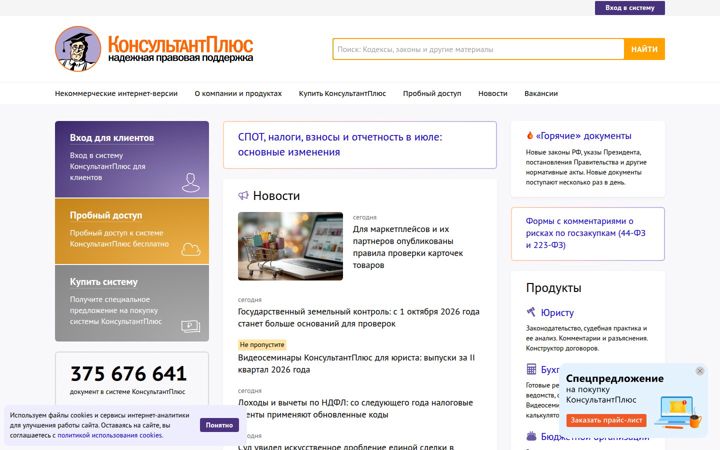
Task: Open Государственный земельный контроль news article
Action: click(359, 318)
